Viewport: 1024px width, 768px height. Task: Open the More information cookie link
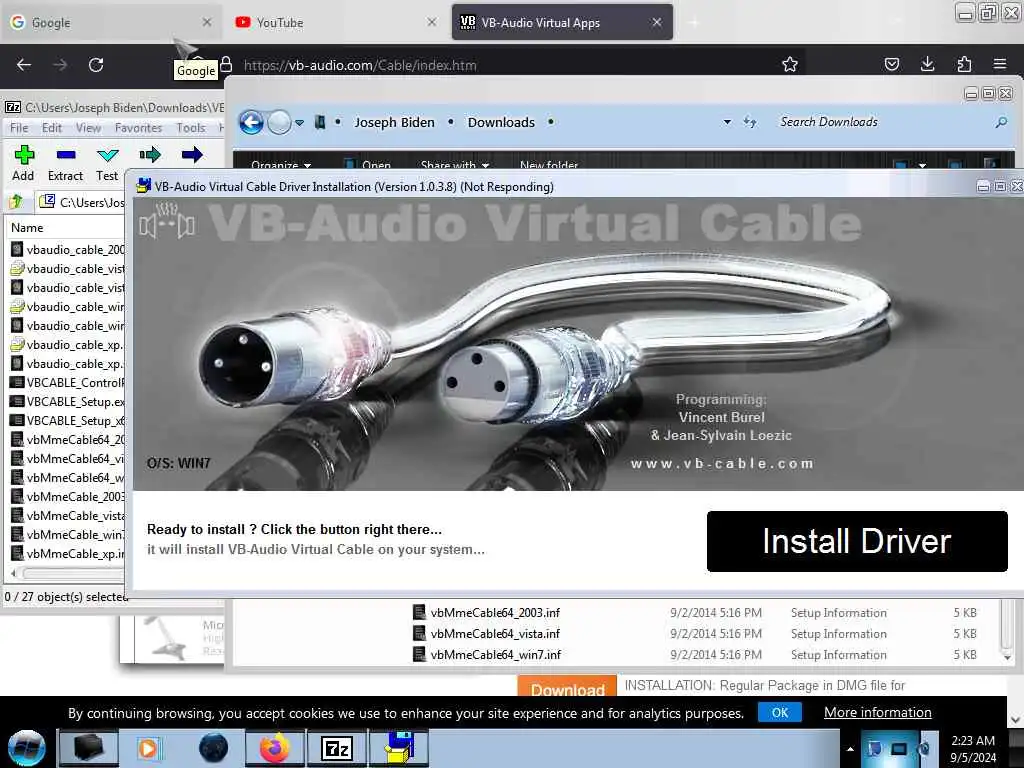click(x=878, y=712)
